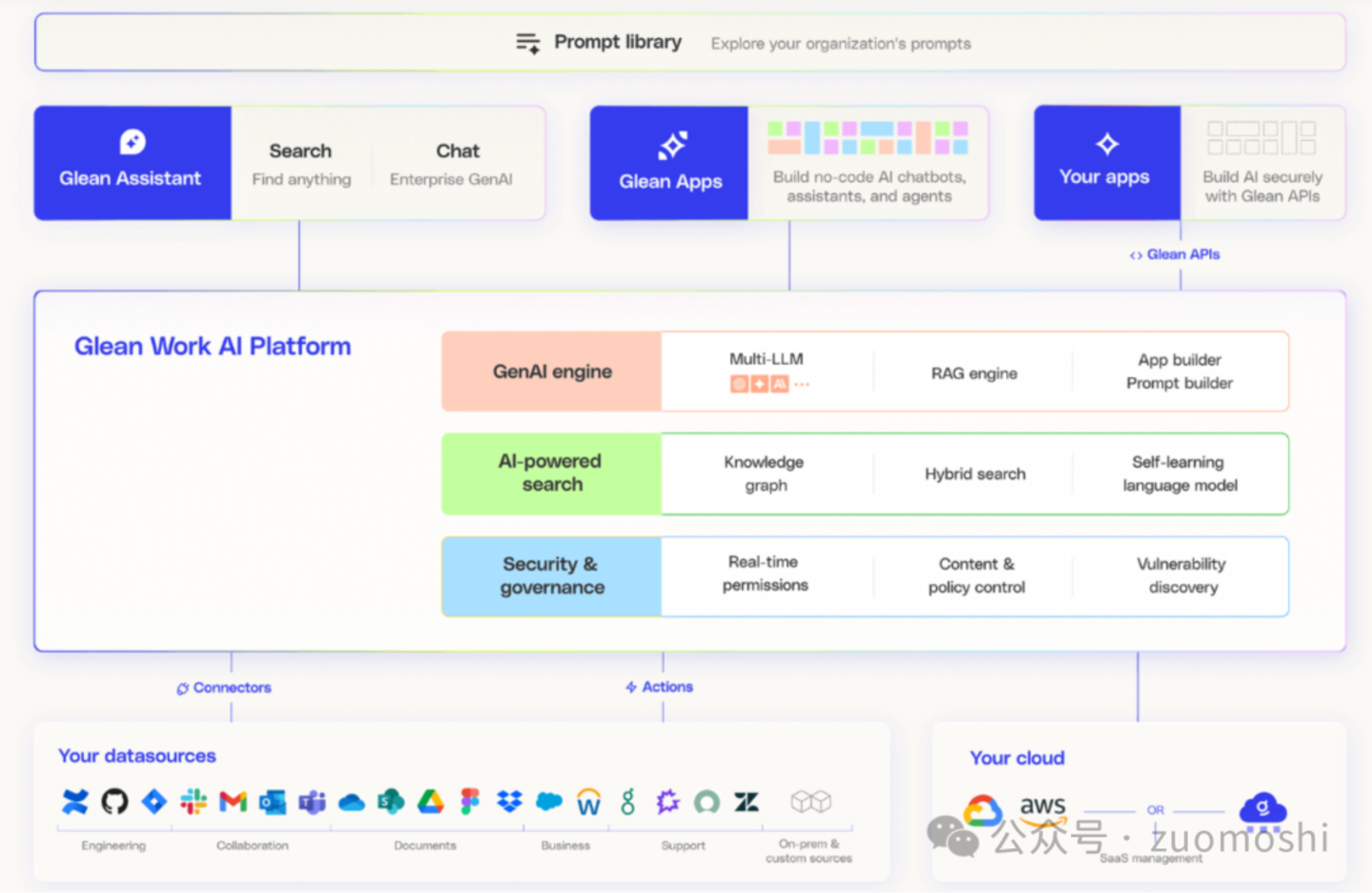This screenshot has width=1372, height=893.
Task: Open the Prompt library bar
Action: coord(689,43)
